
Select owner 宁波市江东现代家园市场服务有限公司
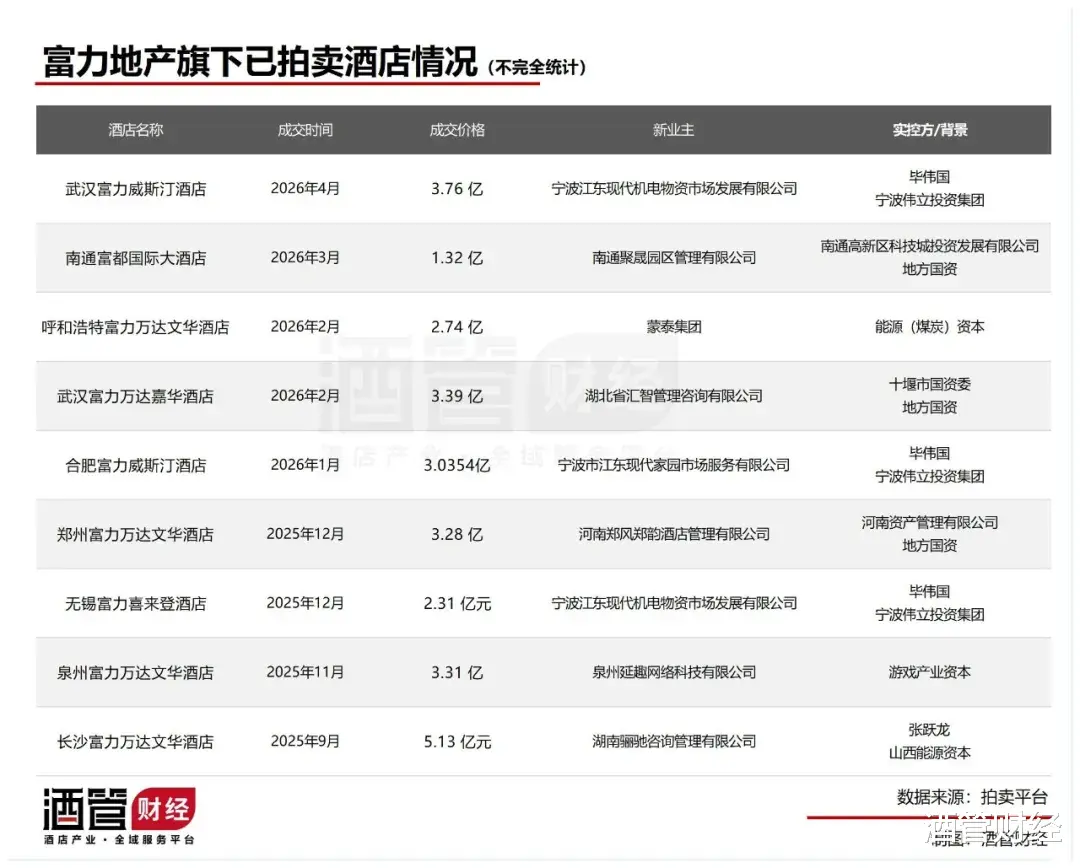[x=674, y=466]
